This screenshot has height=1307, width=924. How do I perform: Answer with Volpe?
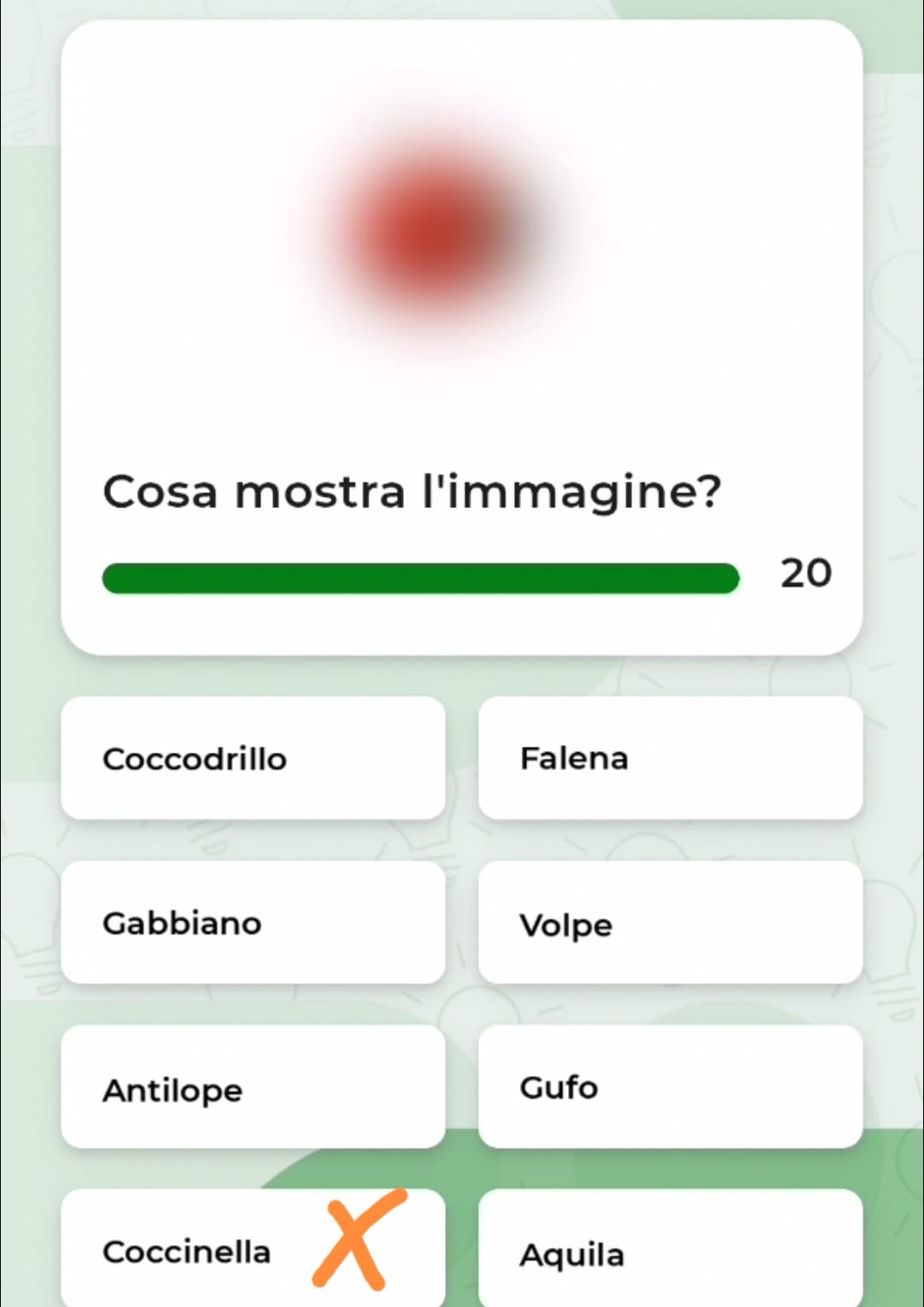point(670,922)
